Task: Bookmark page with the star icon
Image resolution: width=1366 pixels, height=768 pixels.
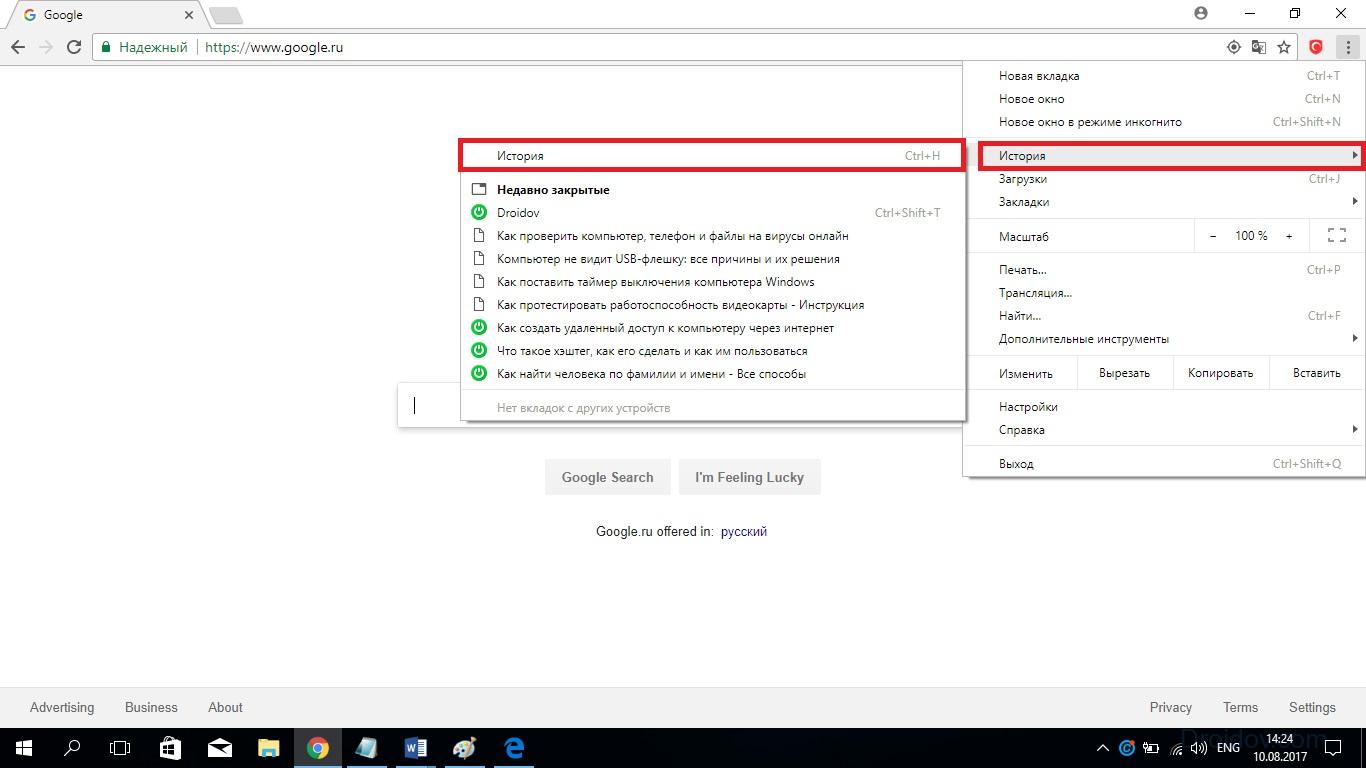Action: pos(1284,47)
